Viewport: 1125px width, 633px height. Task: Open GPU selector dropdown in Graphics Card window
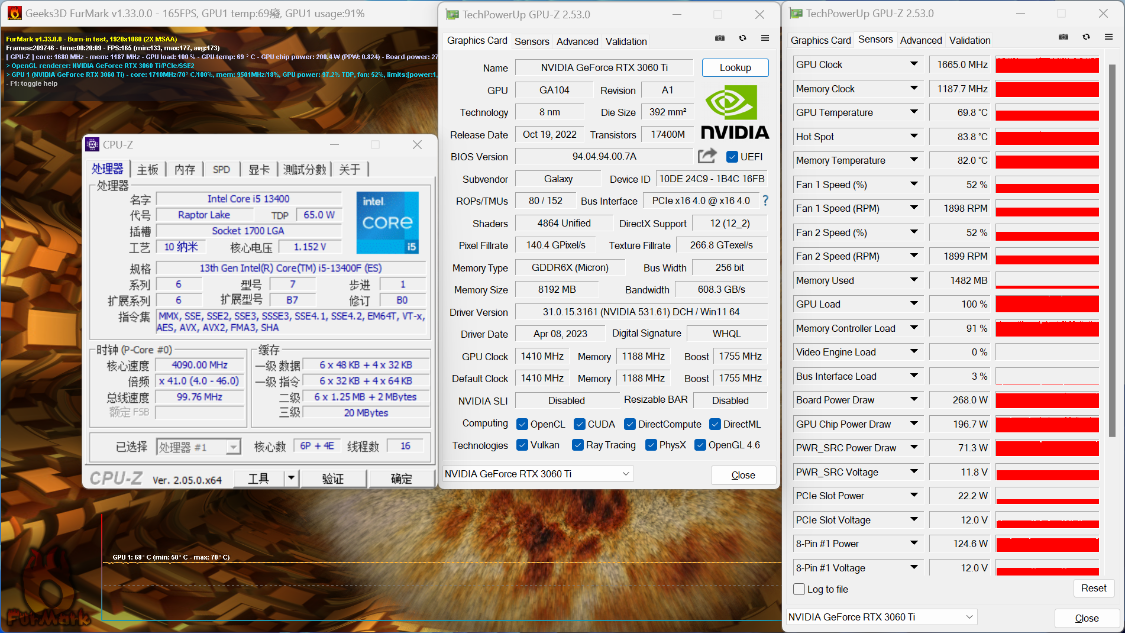[x=626, y=474]
